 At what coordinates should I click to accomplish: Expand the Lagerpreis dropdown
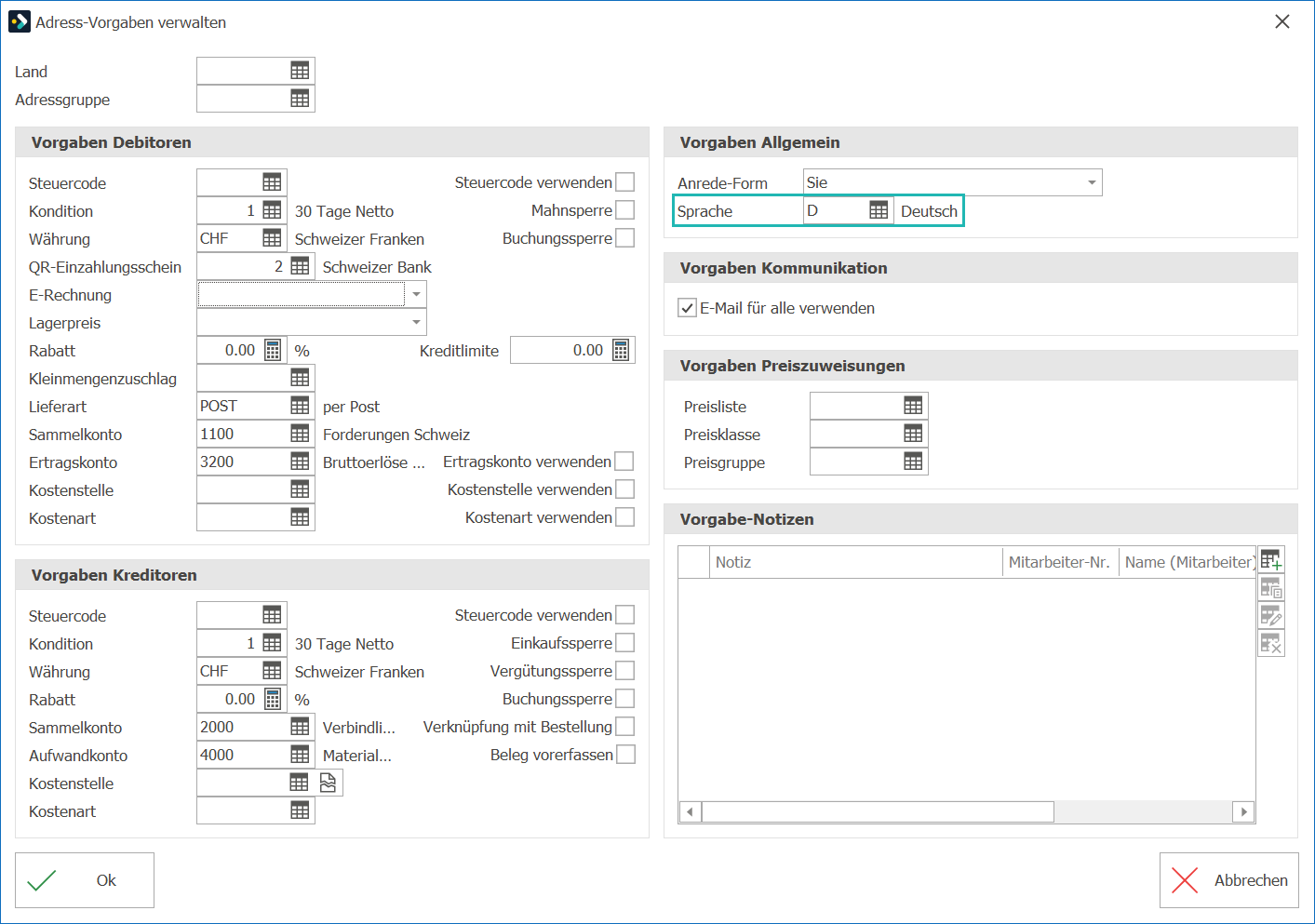coord(416,322)
